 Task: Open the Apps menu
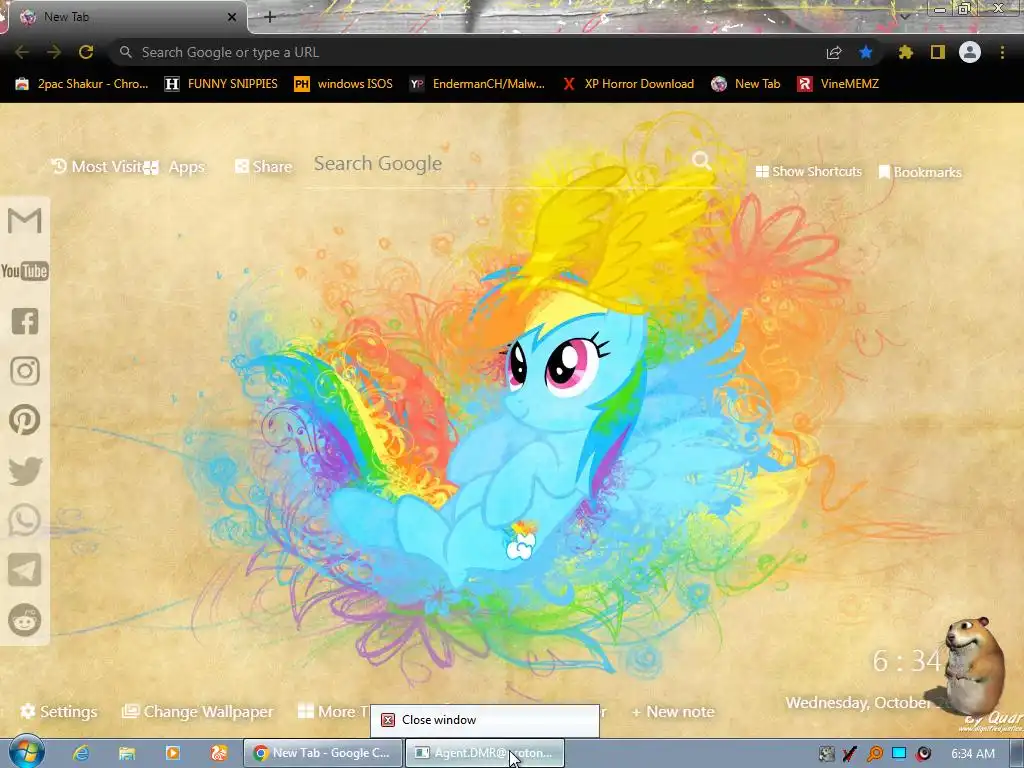176,167
